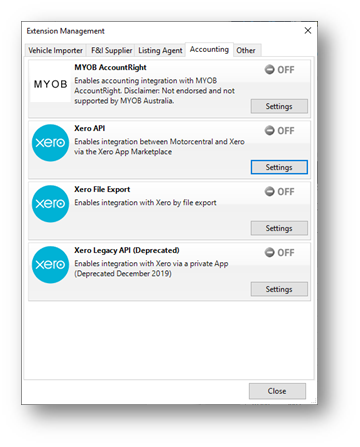The image size is (360, 447).
Task: Switch to the F&I Supplier tab
Action: [x=111, y=50]
